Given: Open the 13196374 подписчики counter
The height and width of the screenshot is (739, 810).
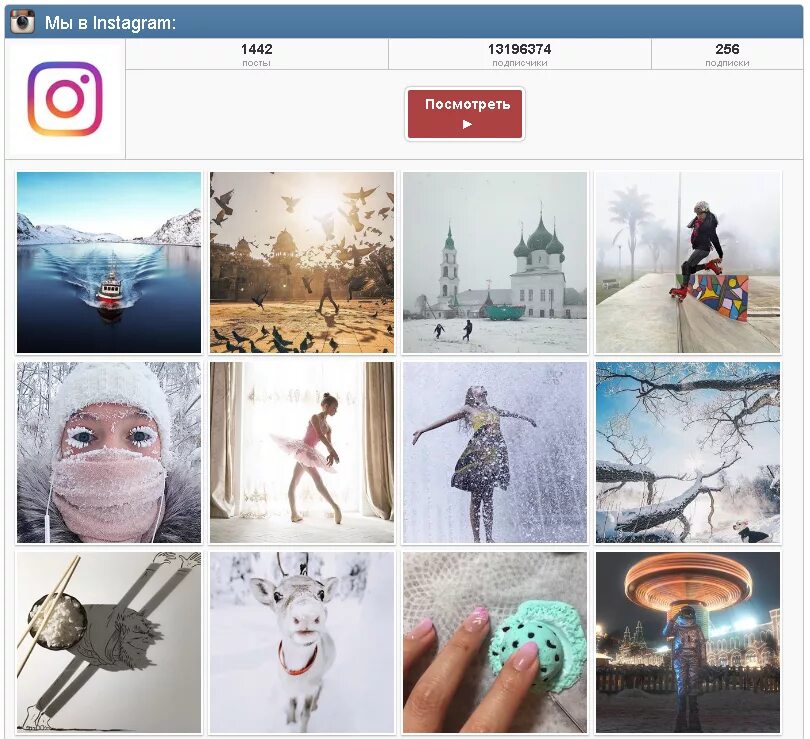Looking at the screenshot, I should point(519,55).
